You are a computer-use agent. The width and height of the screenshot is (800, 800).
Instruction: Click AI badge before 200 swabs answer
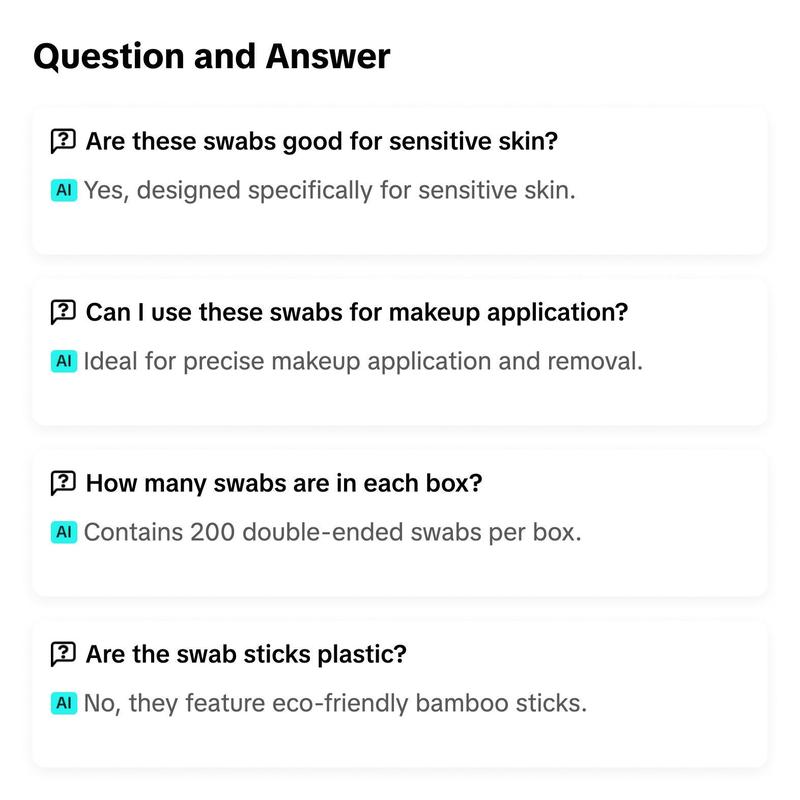click(x=64, y=532)
